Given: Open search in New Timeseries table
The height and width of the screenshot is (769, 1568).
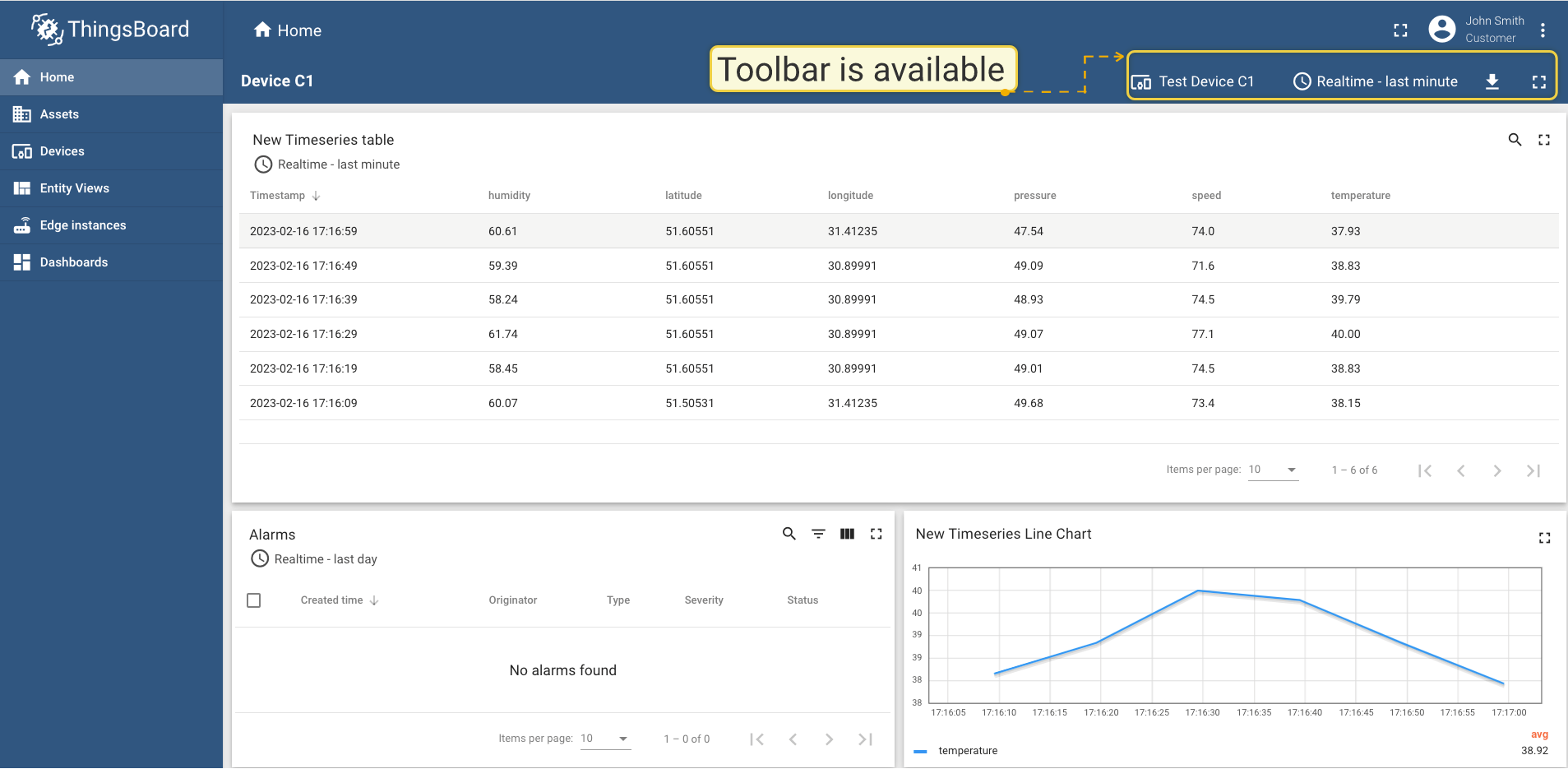Looking at the screenshot, I should (1515, 140).
